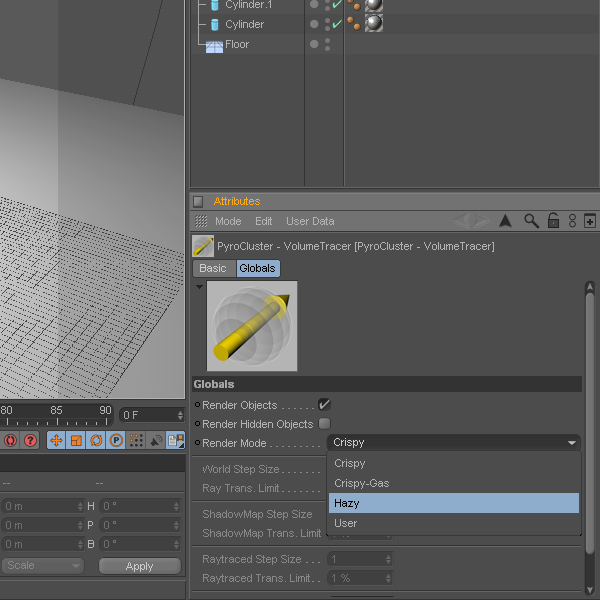Toggle the point-level animation dots icon

coord(136,440)
